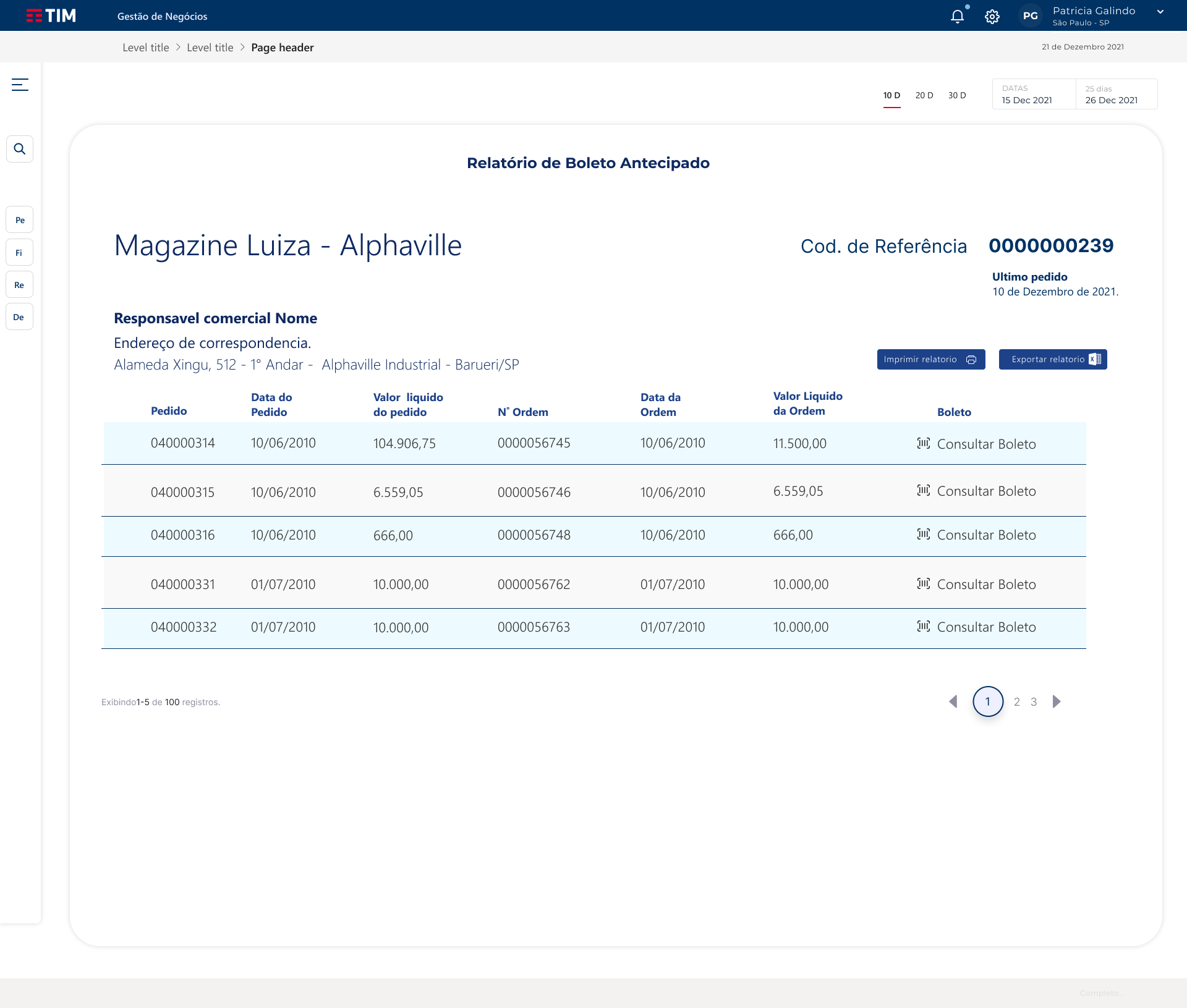The width and height of the screenshot is (1187, 1008).
Task: Go to previous page arrow
Action: tap(953, 701)
